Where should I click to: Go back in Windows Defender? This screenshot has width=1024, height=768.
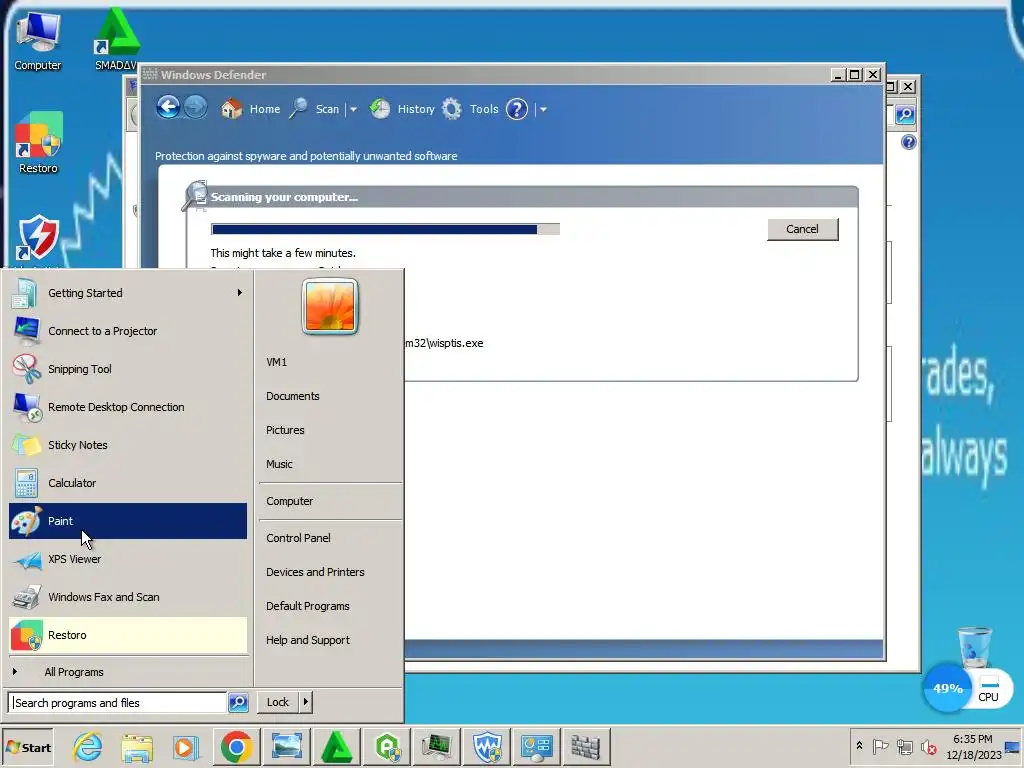tap(168, 108)
